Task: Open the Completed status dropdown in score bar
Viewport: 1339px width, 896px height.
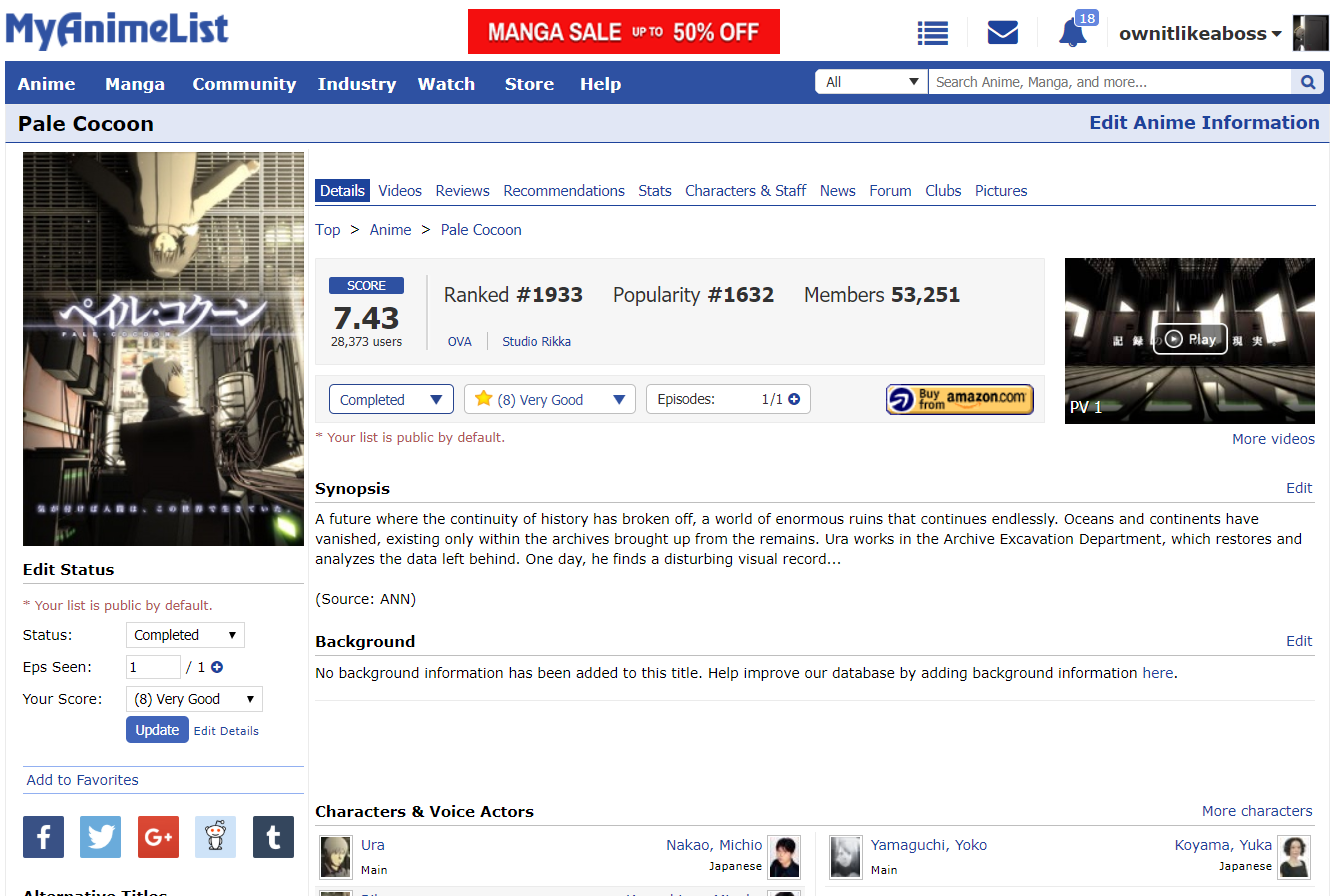Action: pyautogui.click(x=391, y=399)
